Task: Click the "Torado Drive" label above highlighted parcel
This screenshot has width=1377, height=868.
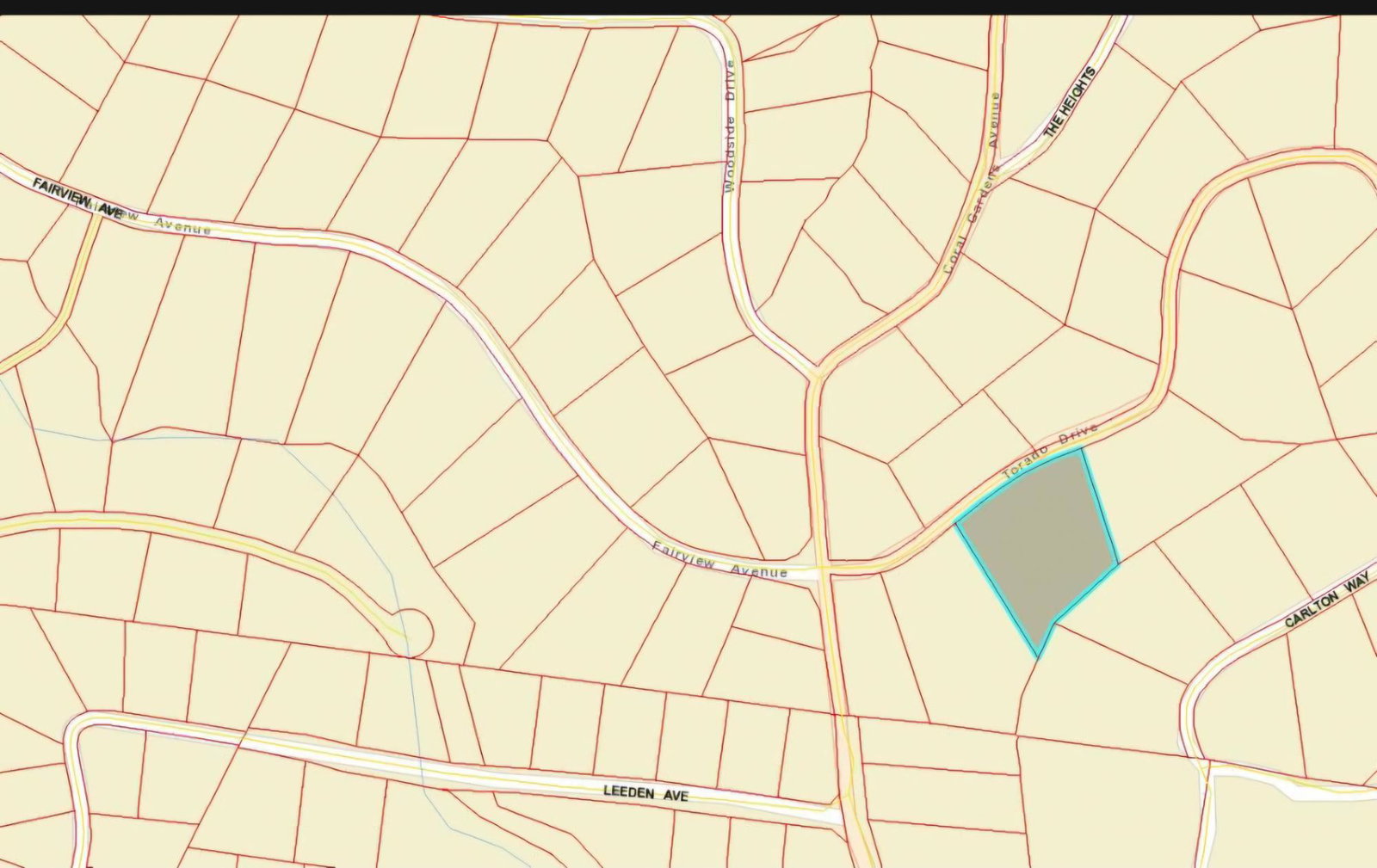Action: click(x=1050, y=451)
